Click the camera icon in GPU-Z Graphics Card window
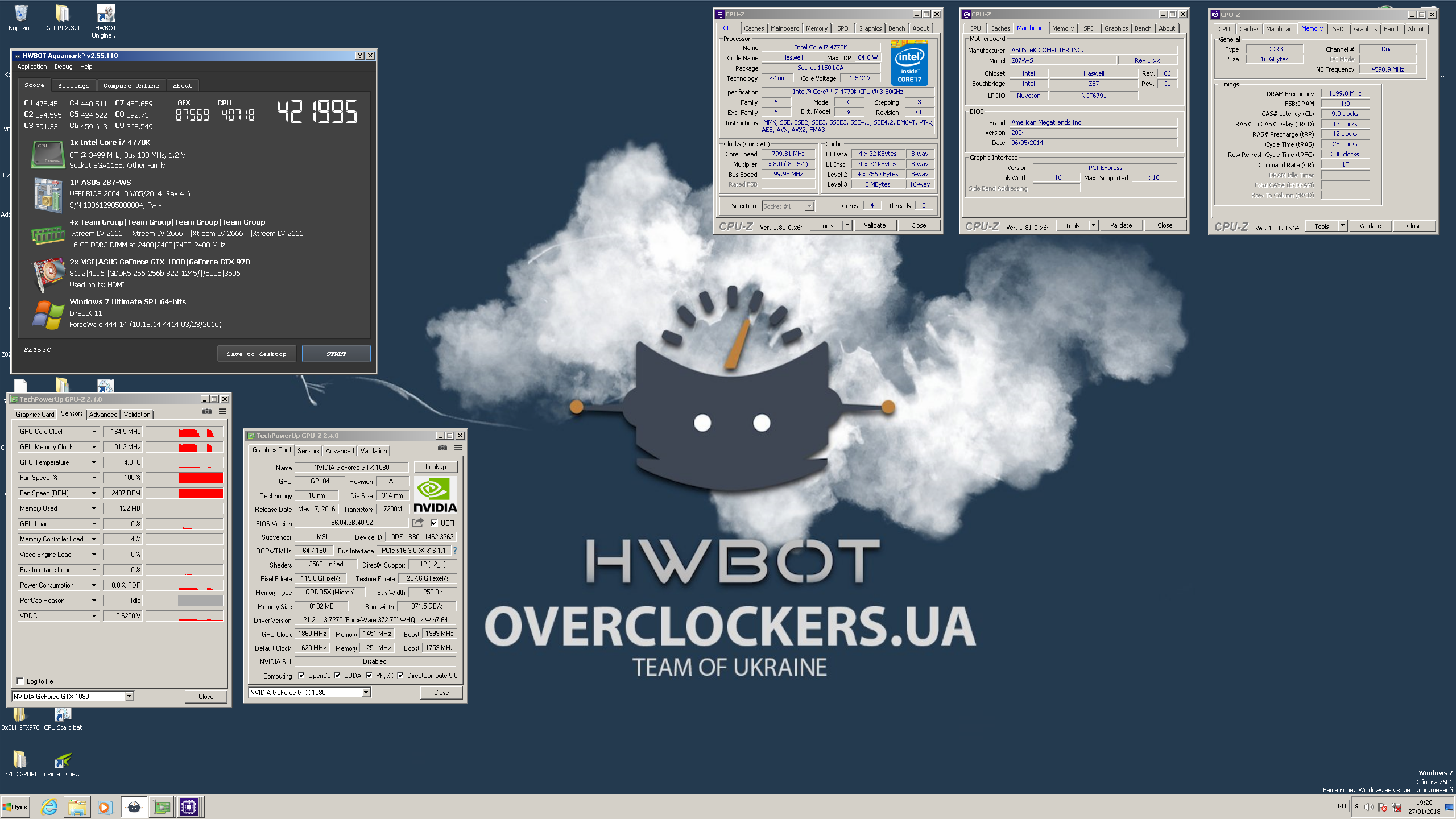The image size is (1456, 819). [x=442, y=448]
